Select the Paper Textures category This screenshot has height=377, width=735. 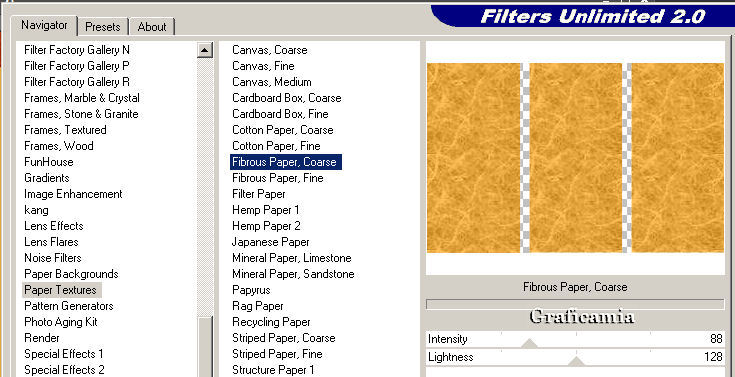(61, 290)
